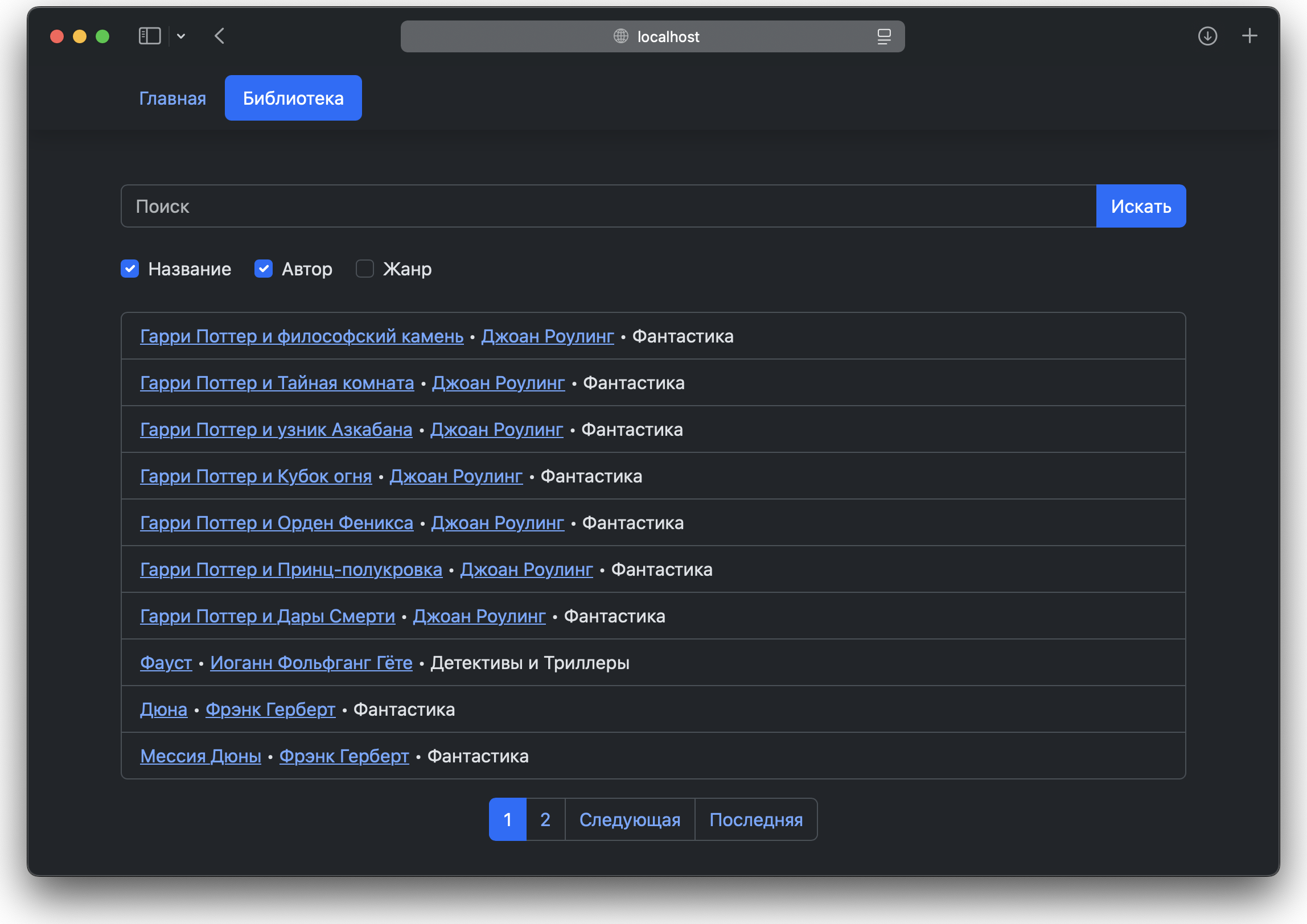Open a new tab with plus icon

tap(1249, 36)
